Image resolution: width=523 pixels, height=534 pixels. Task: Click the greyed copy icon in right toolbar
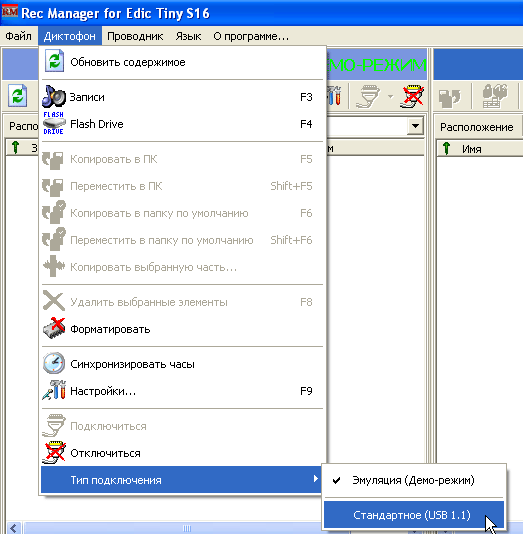pyautogui.click(x=450, y=97)
